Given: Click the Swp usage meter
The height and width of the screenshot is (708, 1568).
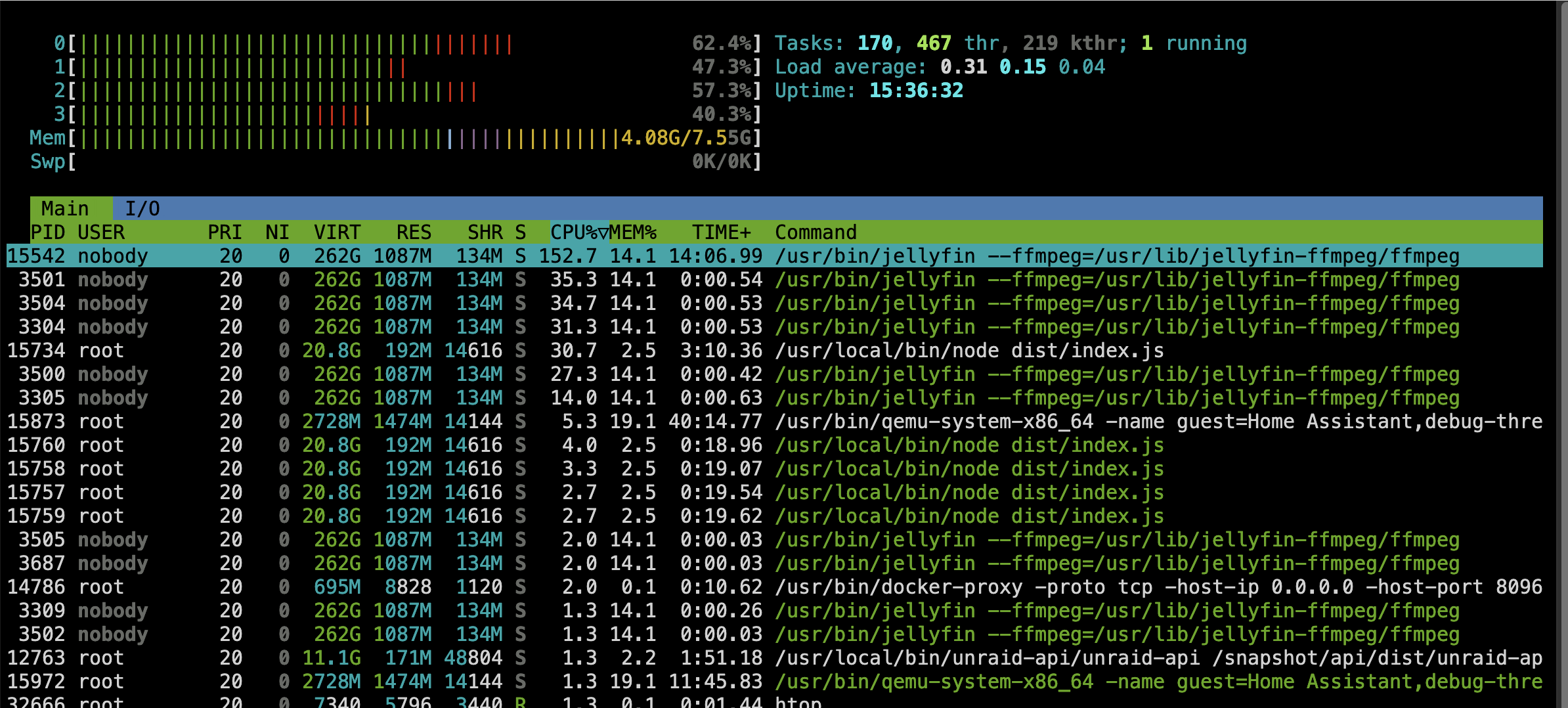Looking at the screenshot, I should tap(394, 162).
